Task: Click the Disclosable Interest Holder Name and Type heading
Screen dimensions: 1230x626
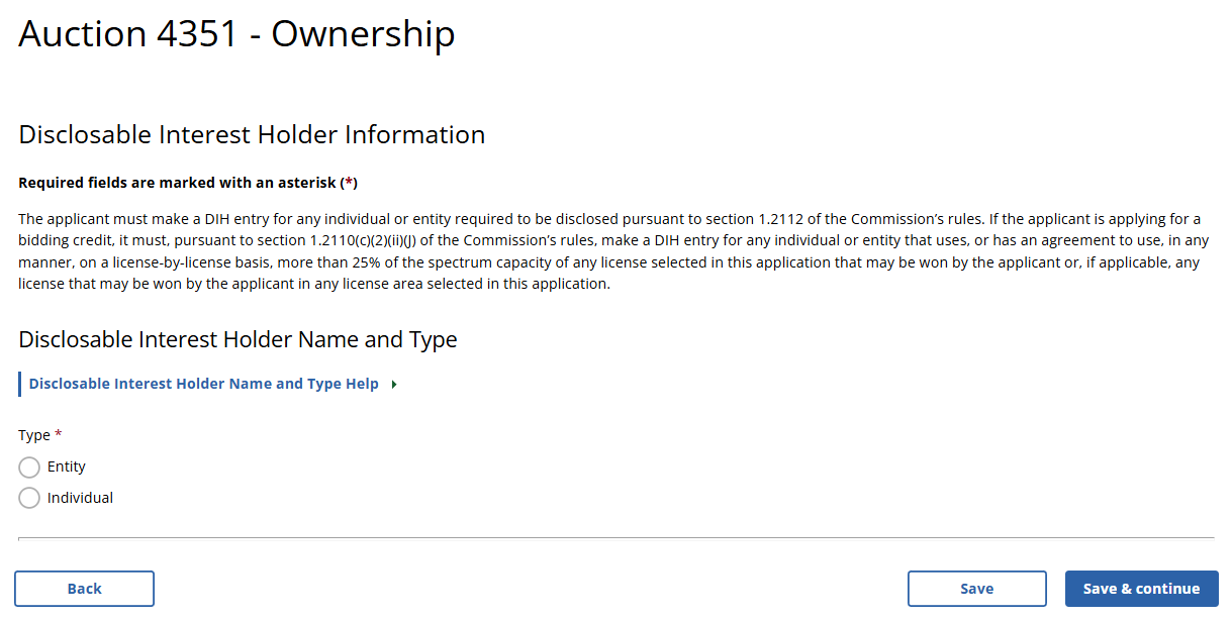Action: pos(238,340)
